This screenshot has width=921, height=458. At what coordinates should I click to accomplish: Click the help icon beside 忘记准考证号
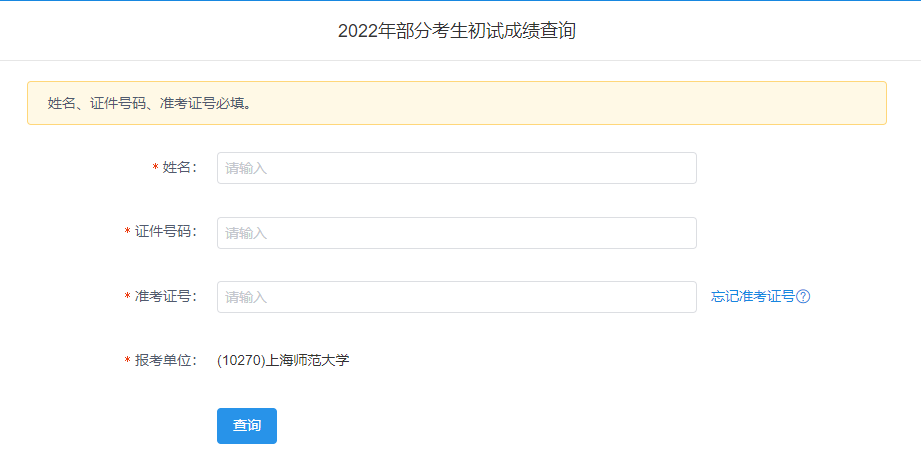(803, 296)
